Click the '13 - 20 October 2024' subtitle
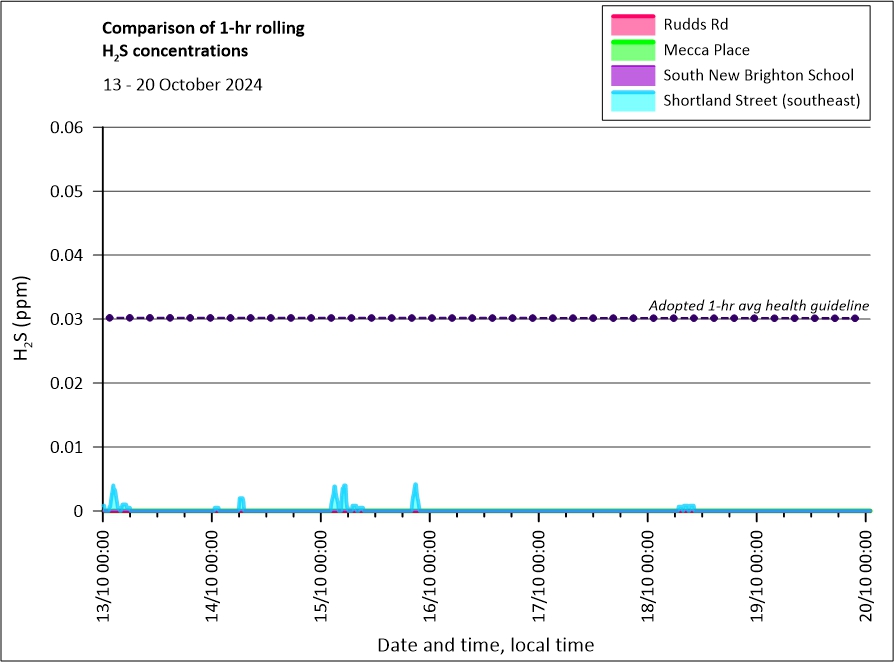This screenshot has width=894, height=662. (x=182, y=85)
